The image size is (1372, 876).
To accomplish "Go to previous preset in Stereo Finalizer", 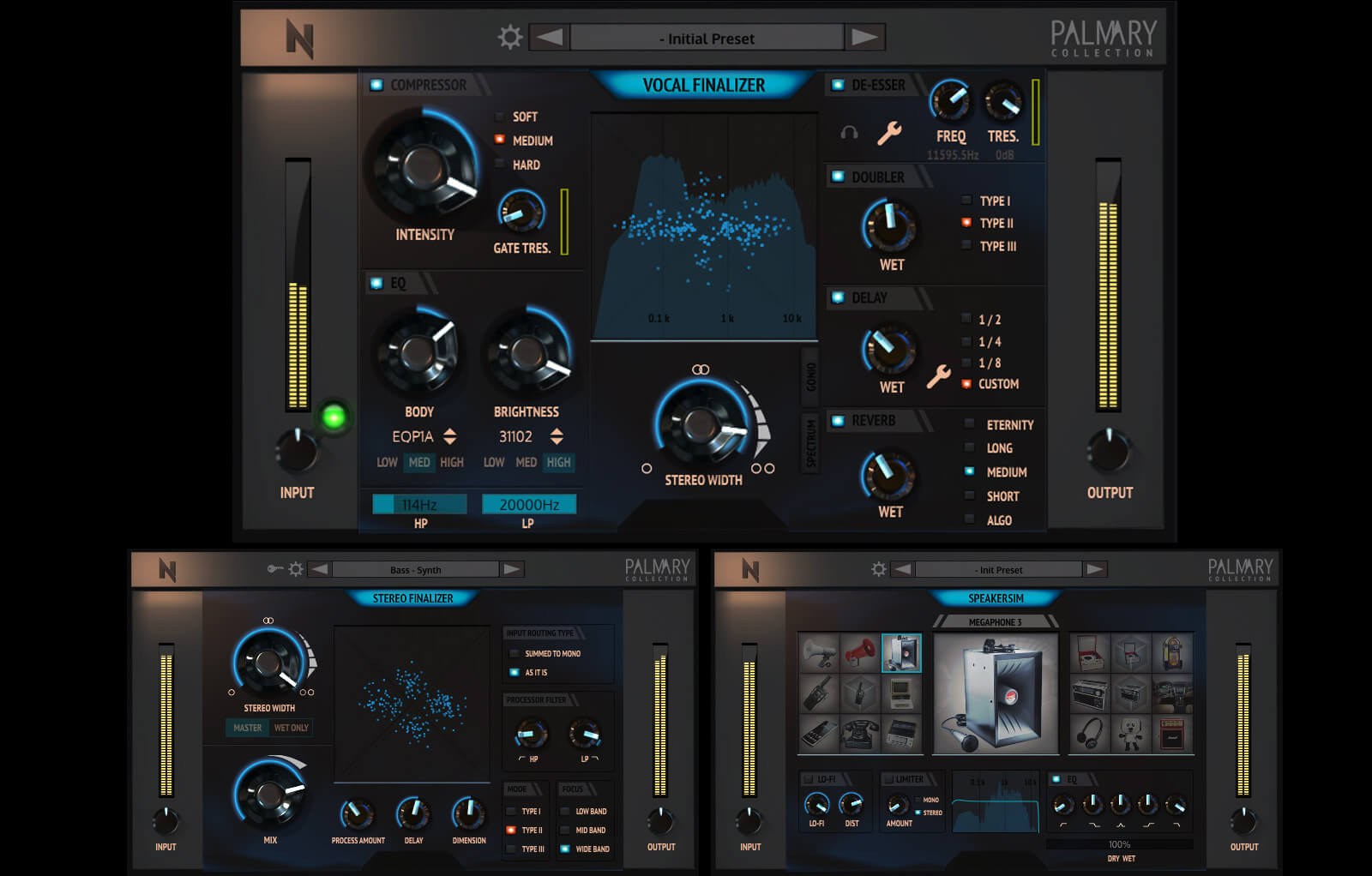I will click(x=319, y=569).
